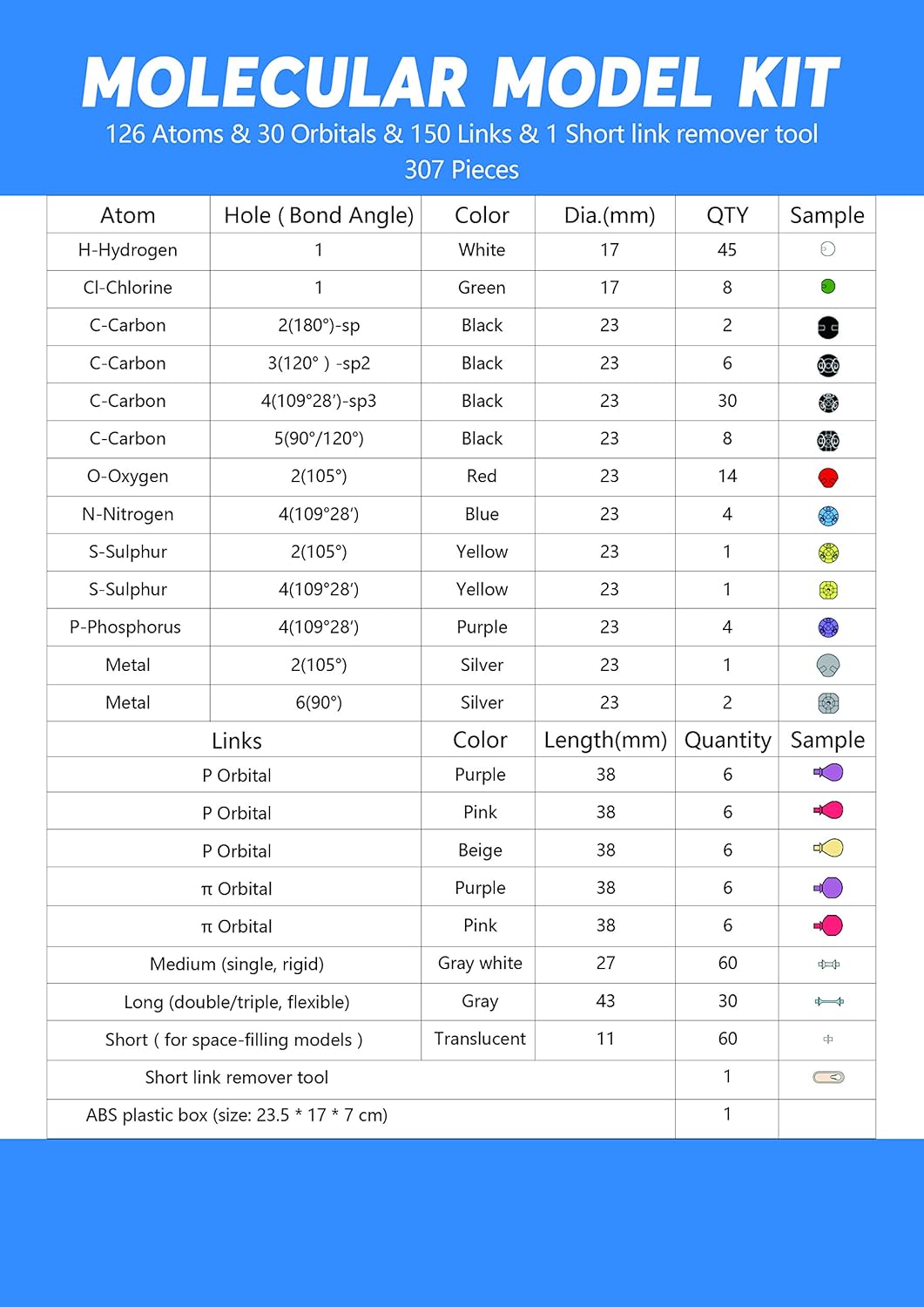This screenshot has width=924, height=1307.
Task: Click the beige P Orbital sample icon
Action: (829, 848)
